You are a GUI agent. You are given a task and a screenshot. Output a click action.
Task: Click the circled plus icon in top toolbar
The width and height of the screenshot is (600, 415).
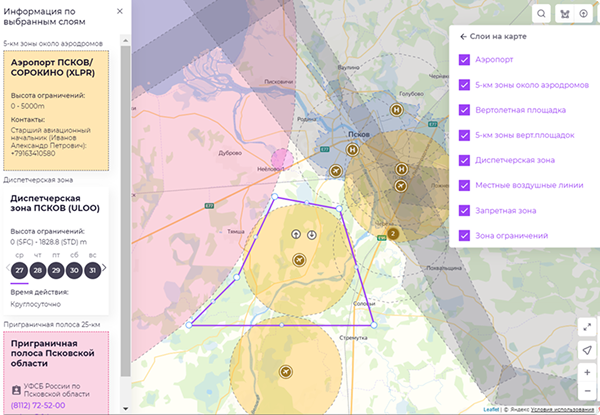coord(584,14)
